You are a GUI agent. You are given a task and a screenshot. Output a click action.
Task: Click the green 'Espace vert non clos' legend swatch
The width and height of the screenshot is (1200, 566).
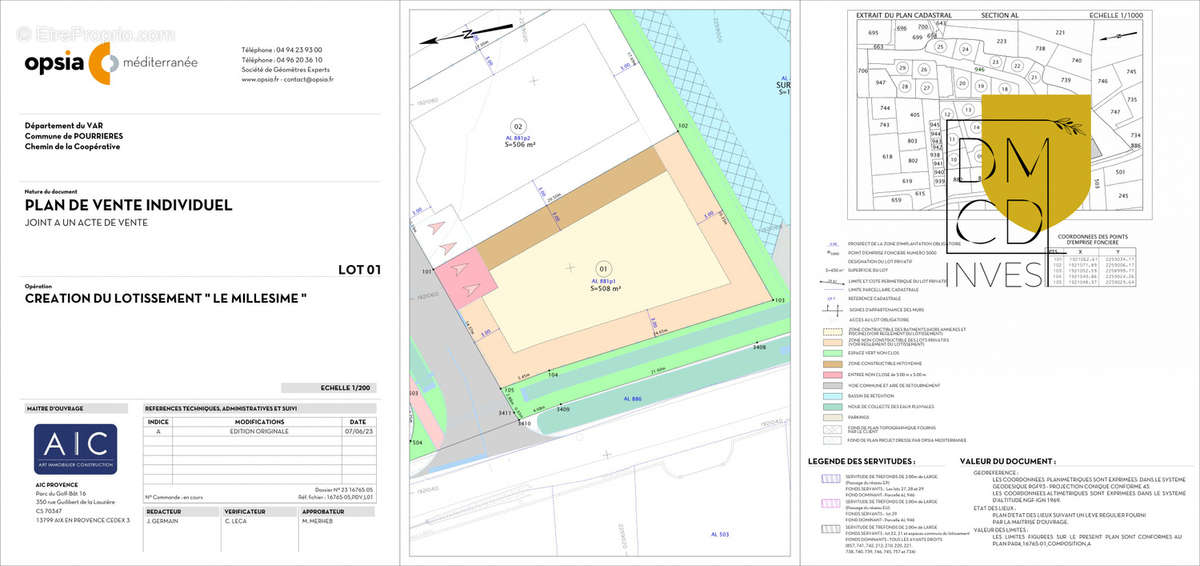(831, 352)
